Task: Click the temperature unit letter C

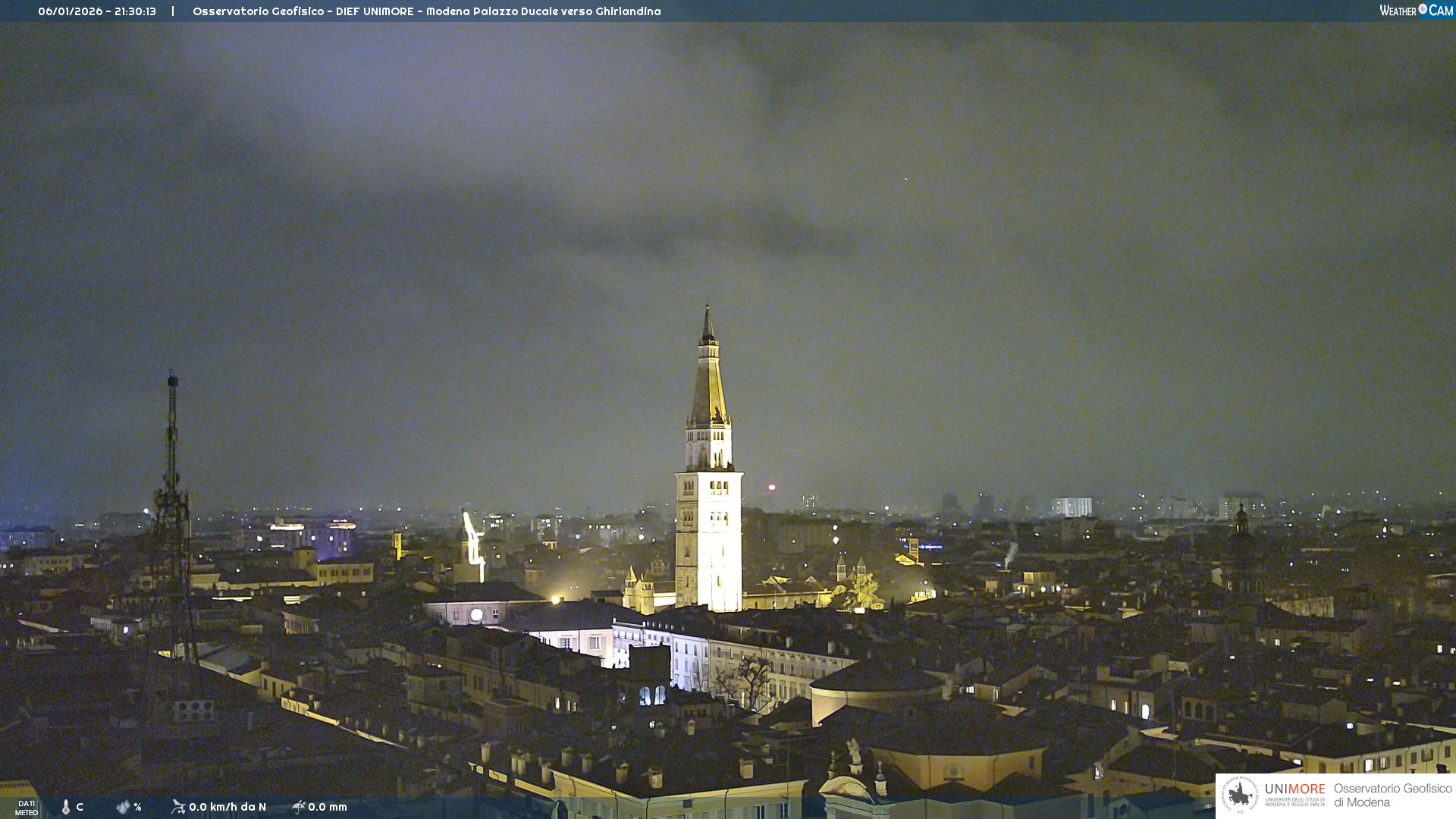Action: pos(80,807)
